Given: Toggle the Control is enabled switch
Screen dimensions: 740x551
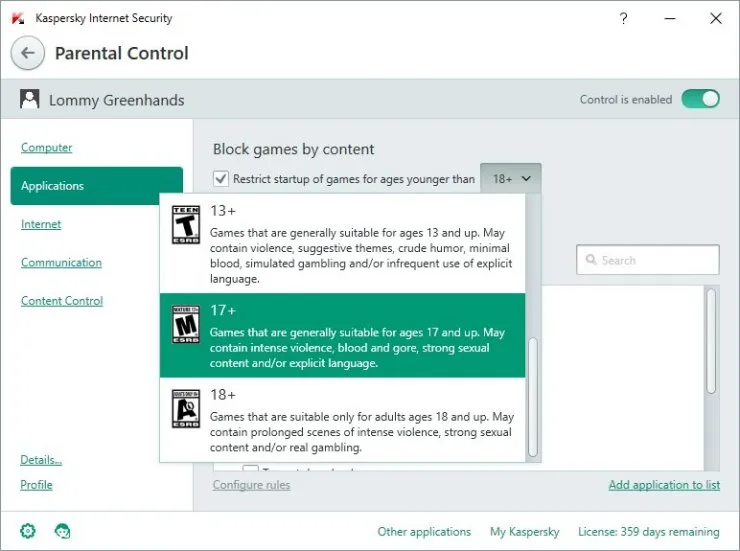Looking at the screenshot, I should click(x=700, y=99).
